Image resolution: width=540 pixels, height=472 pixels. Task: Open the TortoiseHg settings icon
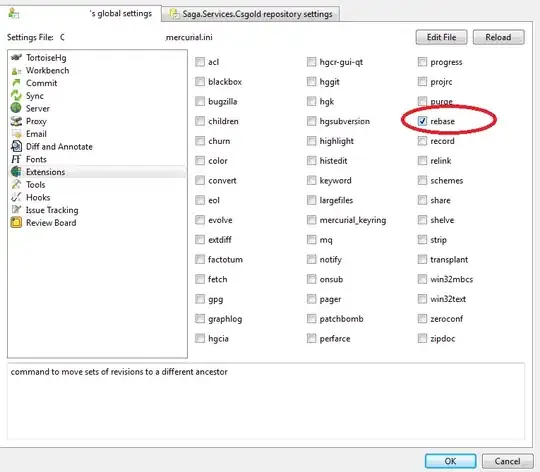[16, 57]
